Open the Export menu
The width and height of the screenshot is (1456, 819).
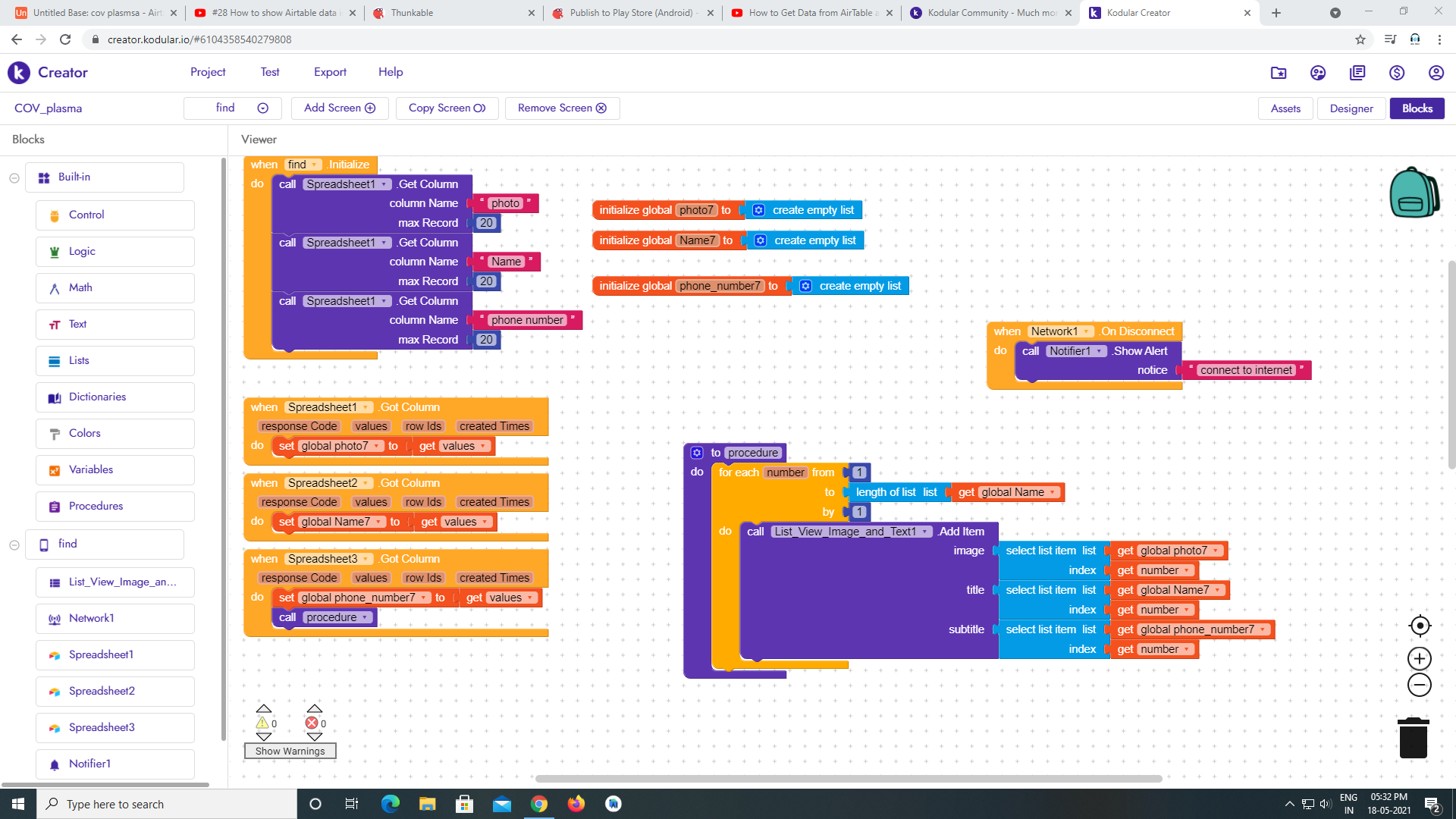[x=330, y=72]
